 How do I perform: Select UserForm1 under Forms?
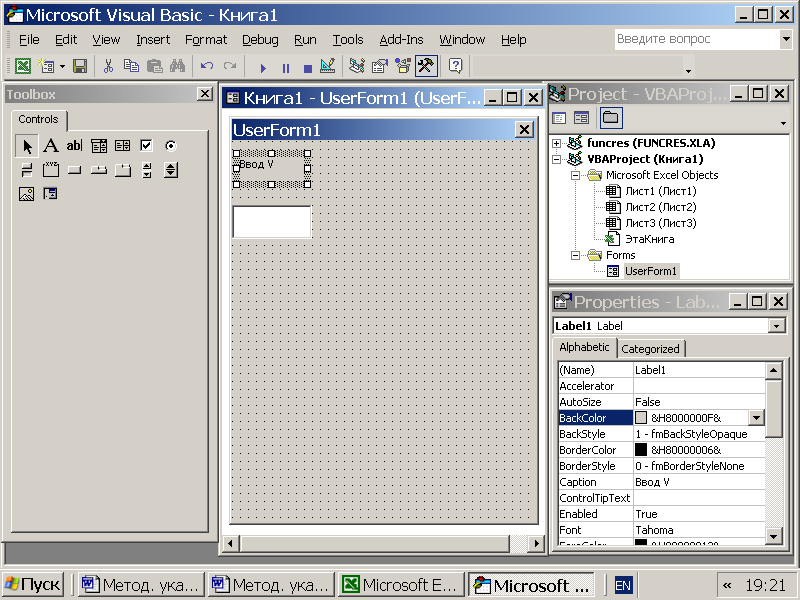click(x=651, y=271)
